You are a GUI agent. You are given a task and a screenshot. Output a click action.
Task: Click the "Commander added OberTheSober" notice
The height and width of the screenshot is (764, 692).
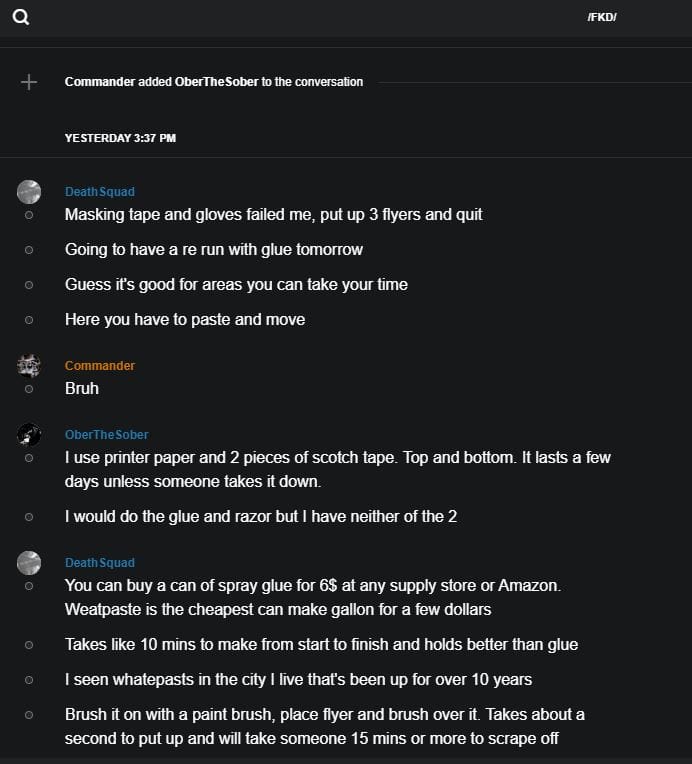(x=214, y=82)
